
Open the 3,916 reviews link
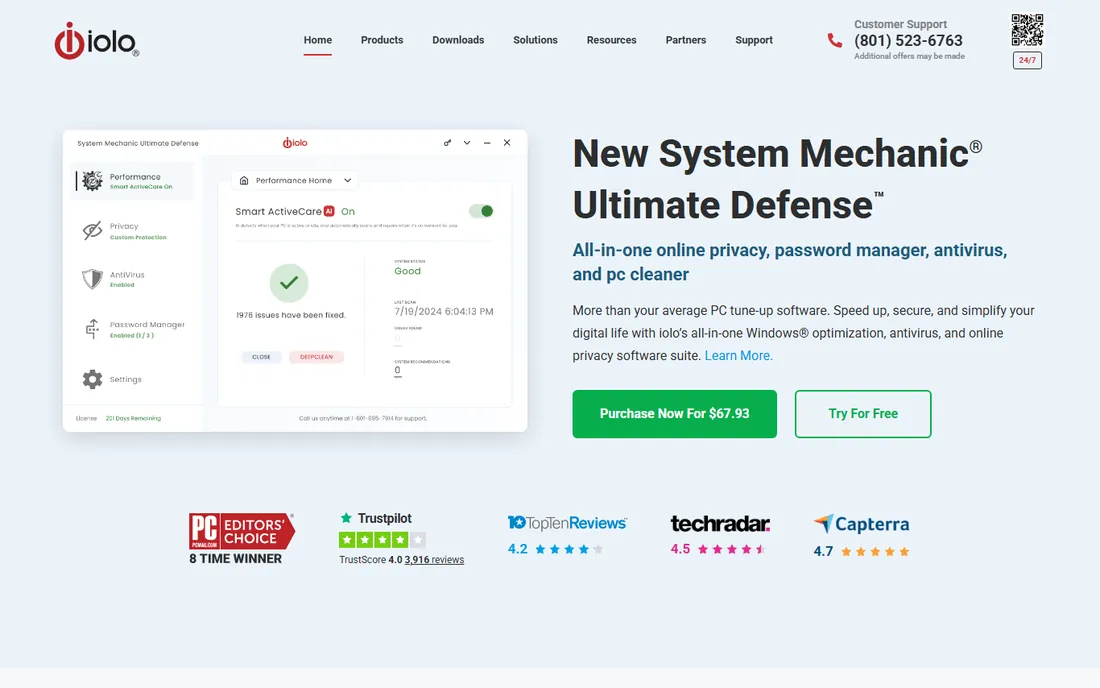pyautogui.click(x=434, y=560)
